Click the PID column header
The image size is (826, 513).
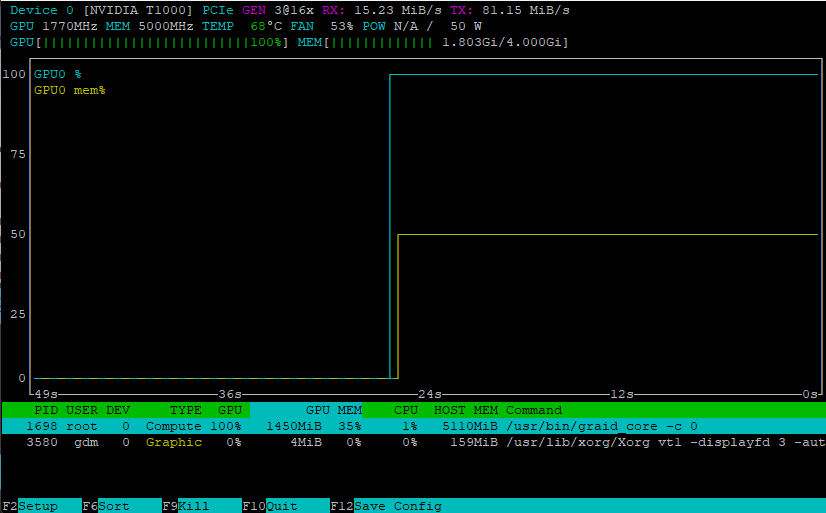click(x=46, y=410)
